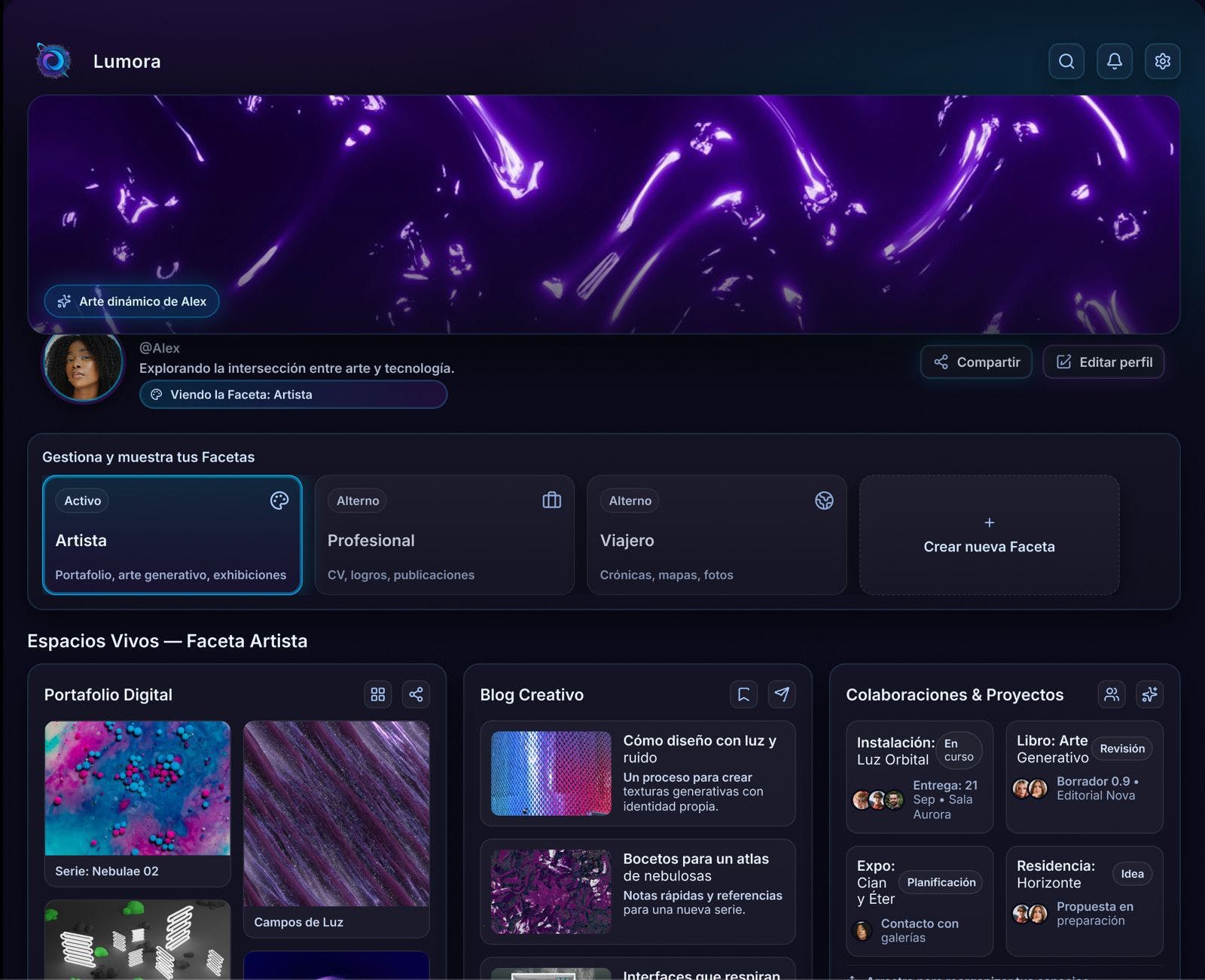Click paper plane icon in Blog Creativo
The image size is (1205, 980).
tap(782, 695)
